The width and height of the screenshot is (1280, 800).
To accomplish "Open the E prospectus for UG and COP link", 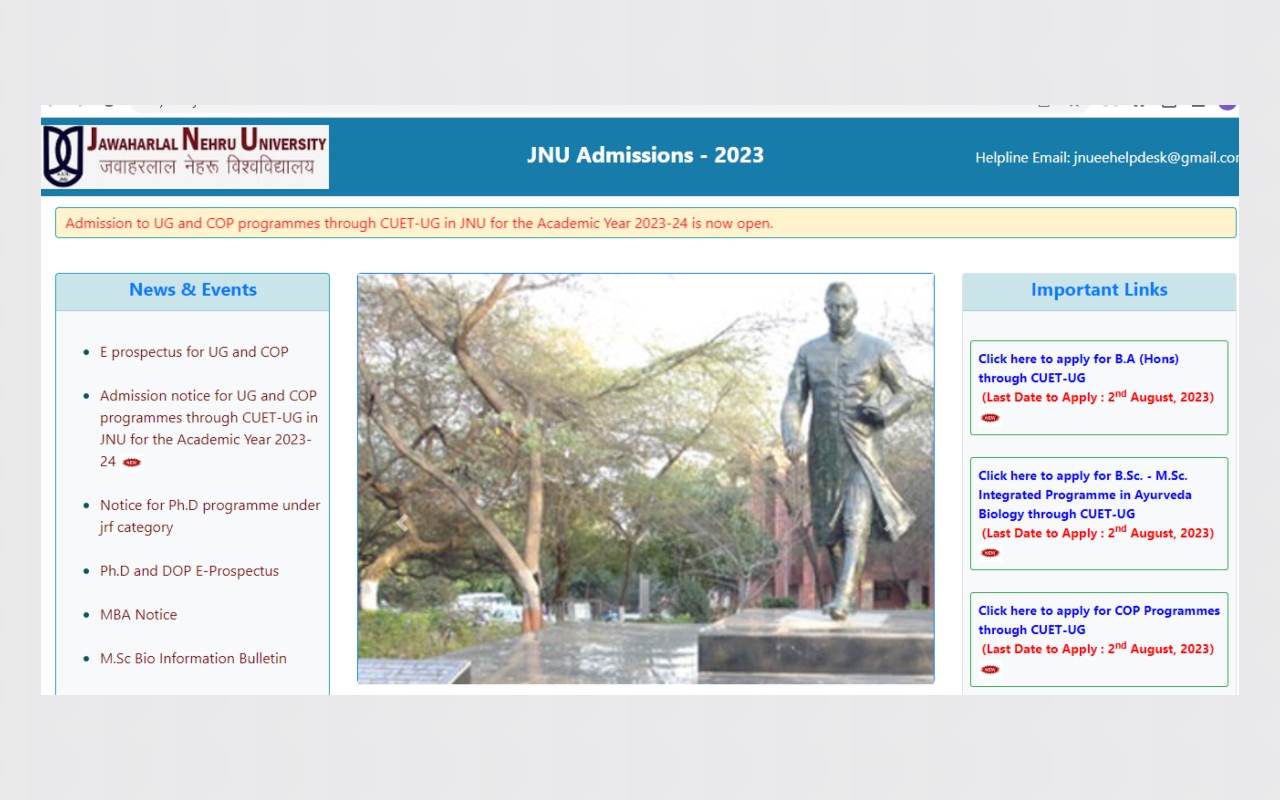I will click(194, 352).
